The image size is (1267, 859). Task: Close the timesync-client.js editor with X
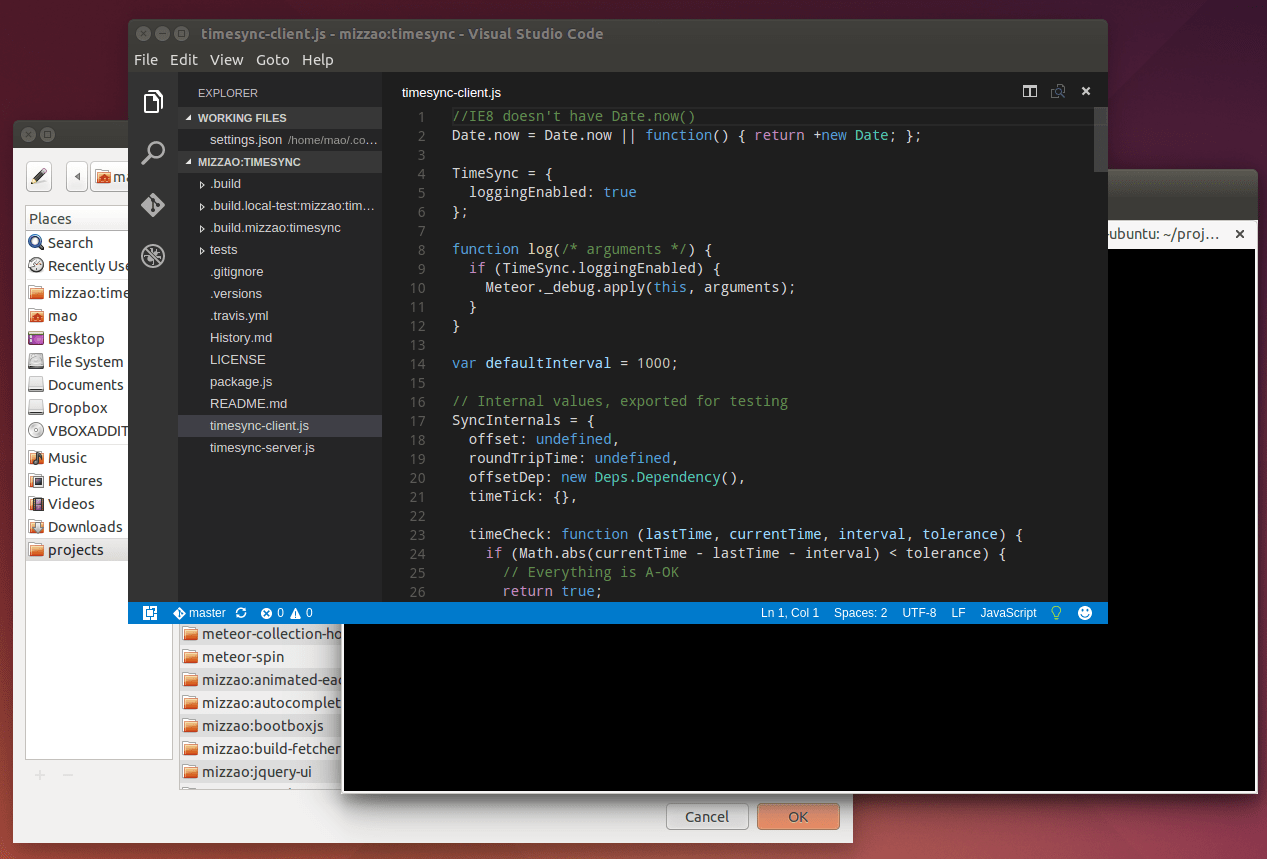1086,91
